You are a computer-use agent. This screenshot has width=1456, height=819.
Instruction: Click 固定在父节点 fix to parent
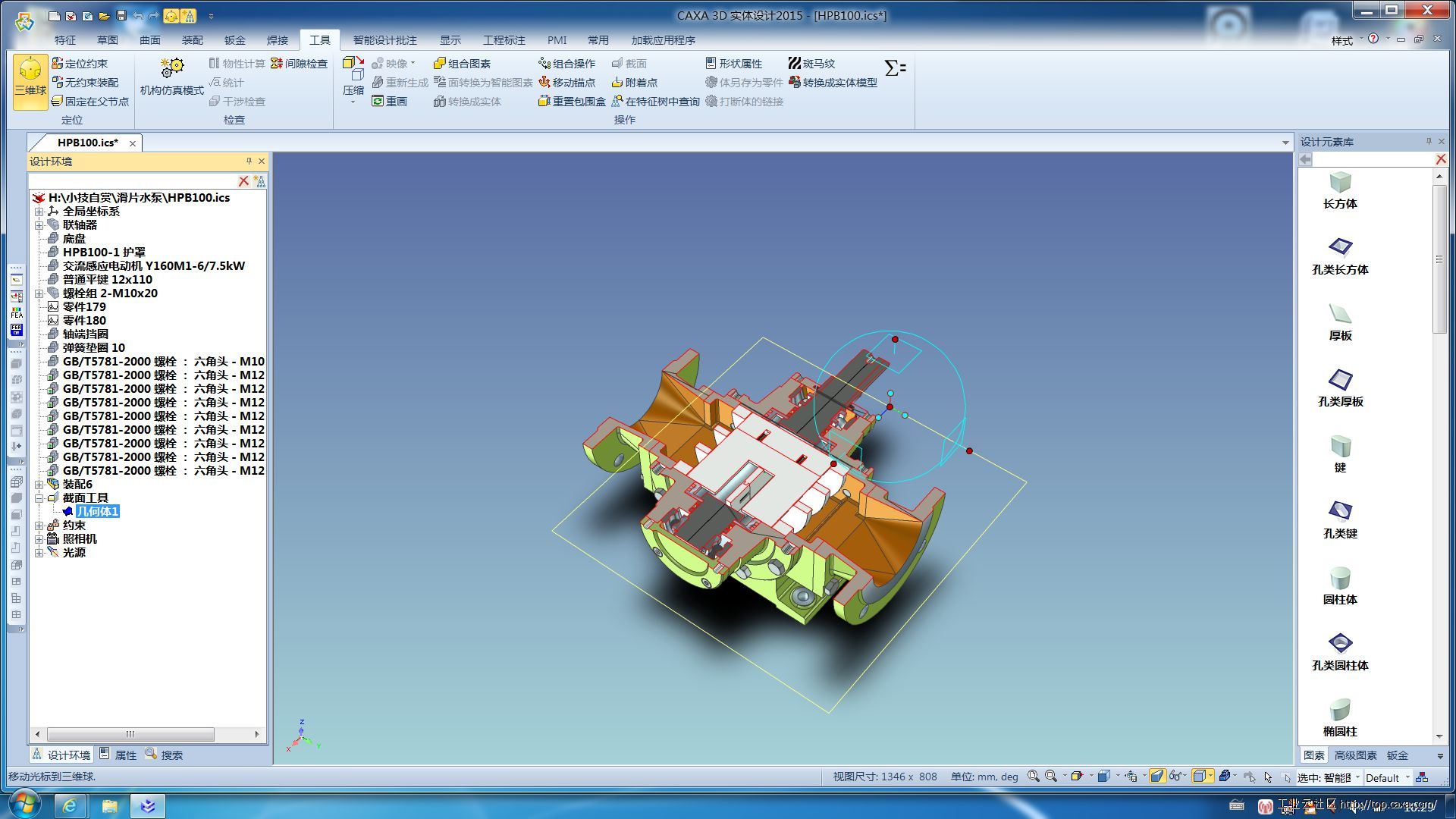tap(90, 102)
